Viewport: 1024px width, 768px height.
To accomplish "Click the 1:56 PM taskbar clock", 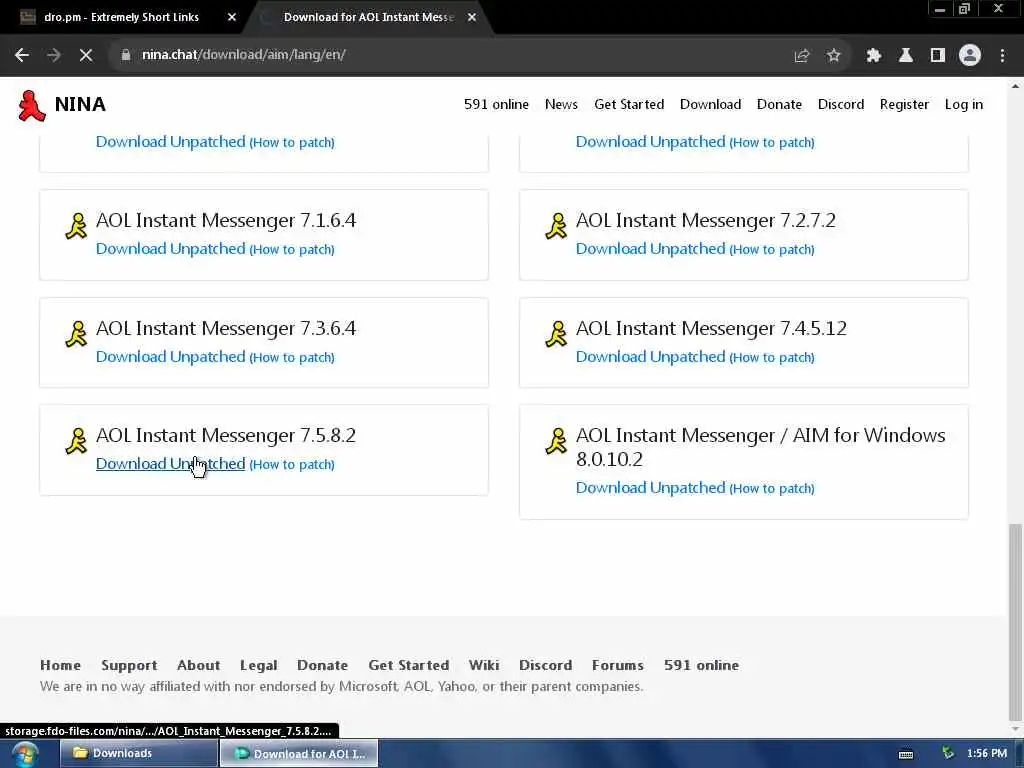I will pos(987,754).
